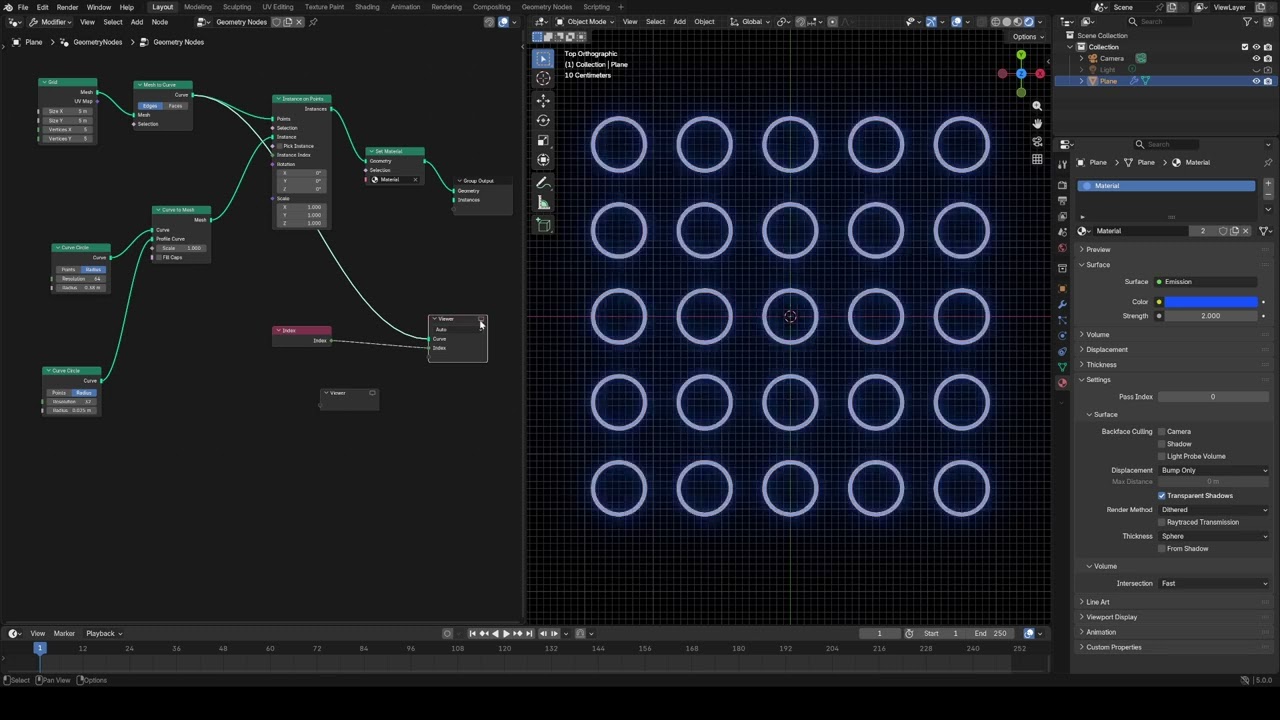The image size is (1280, 720).
Task: Open the Modifiers wrench tab in Properties
Action: pos(1062,304)
